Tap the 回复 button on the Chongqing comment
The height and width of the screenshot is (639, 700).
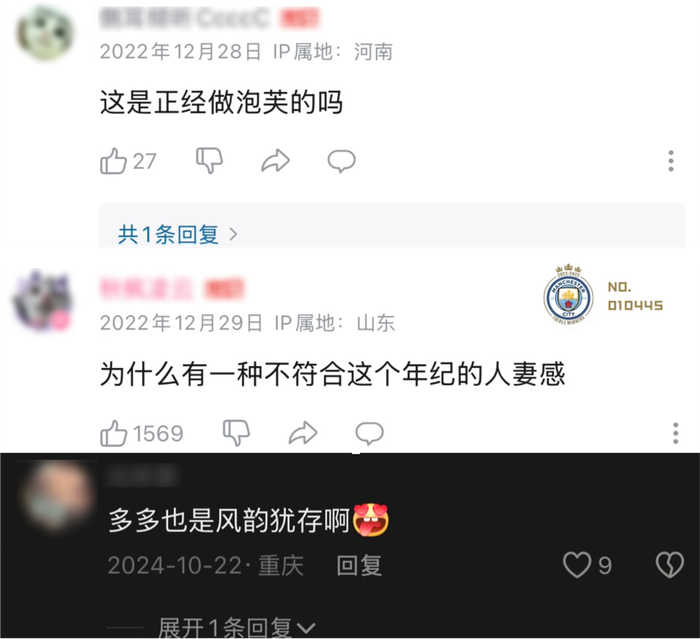tap(359, 565)
